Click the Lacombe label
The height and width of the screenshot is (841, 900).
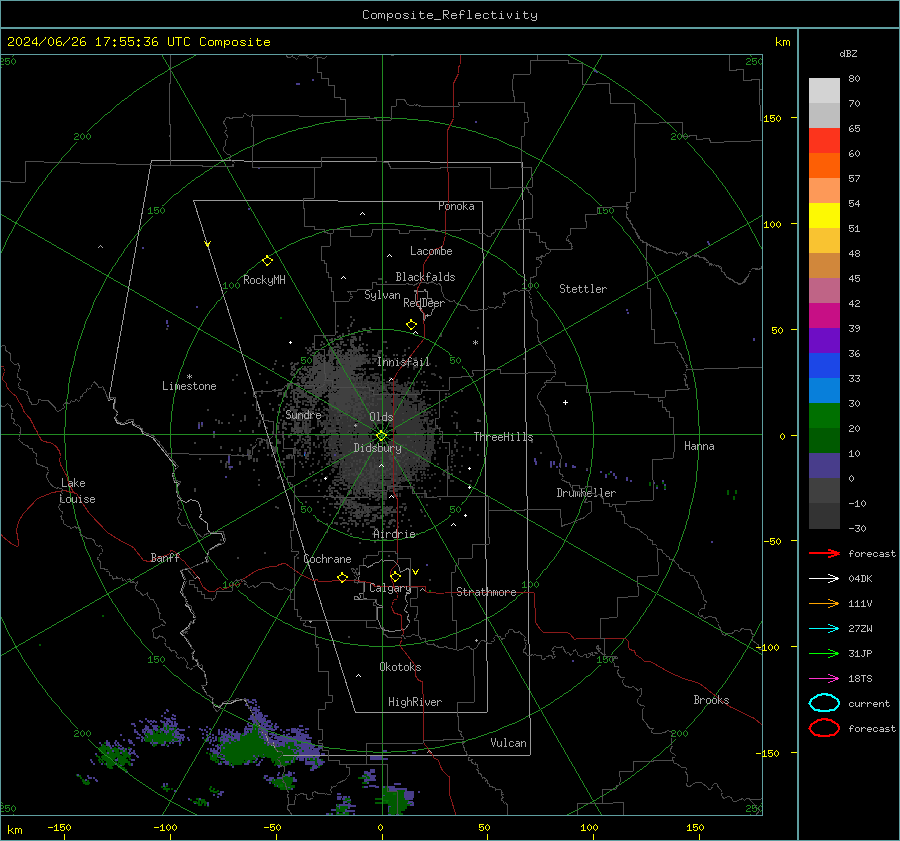pos(431,251)
